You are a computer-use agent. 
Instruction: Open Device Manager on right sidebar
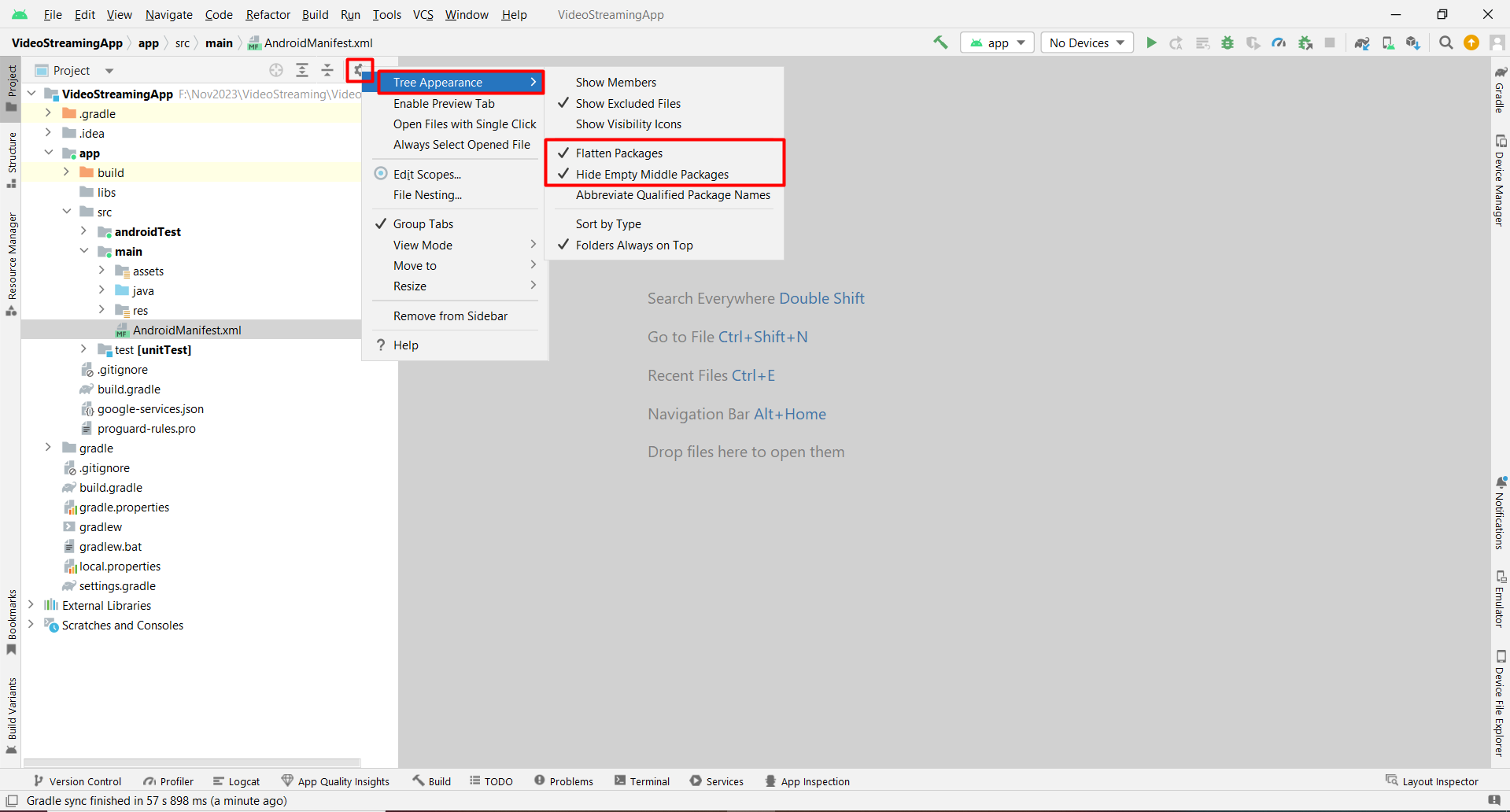click(1500, 180)
